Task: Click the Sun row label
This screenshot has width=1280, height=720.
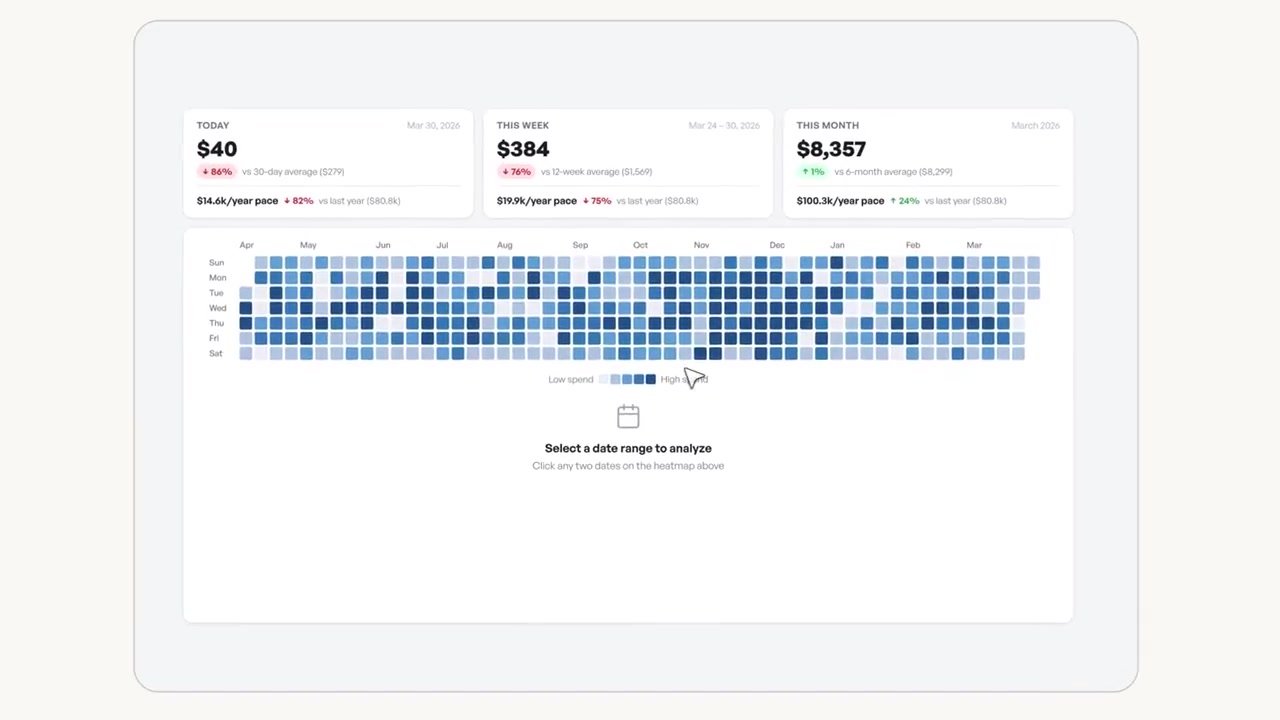Action: 216,263
